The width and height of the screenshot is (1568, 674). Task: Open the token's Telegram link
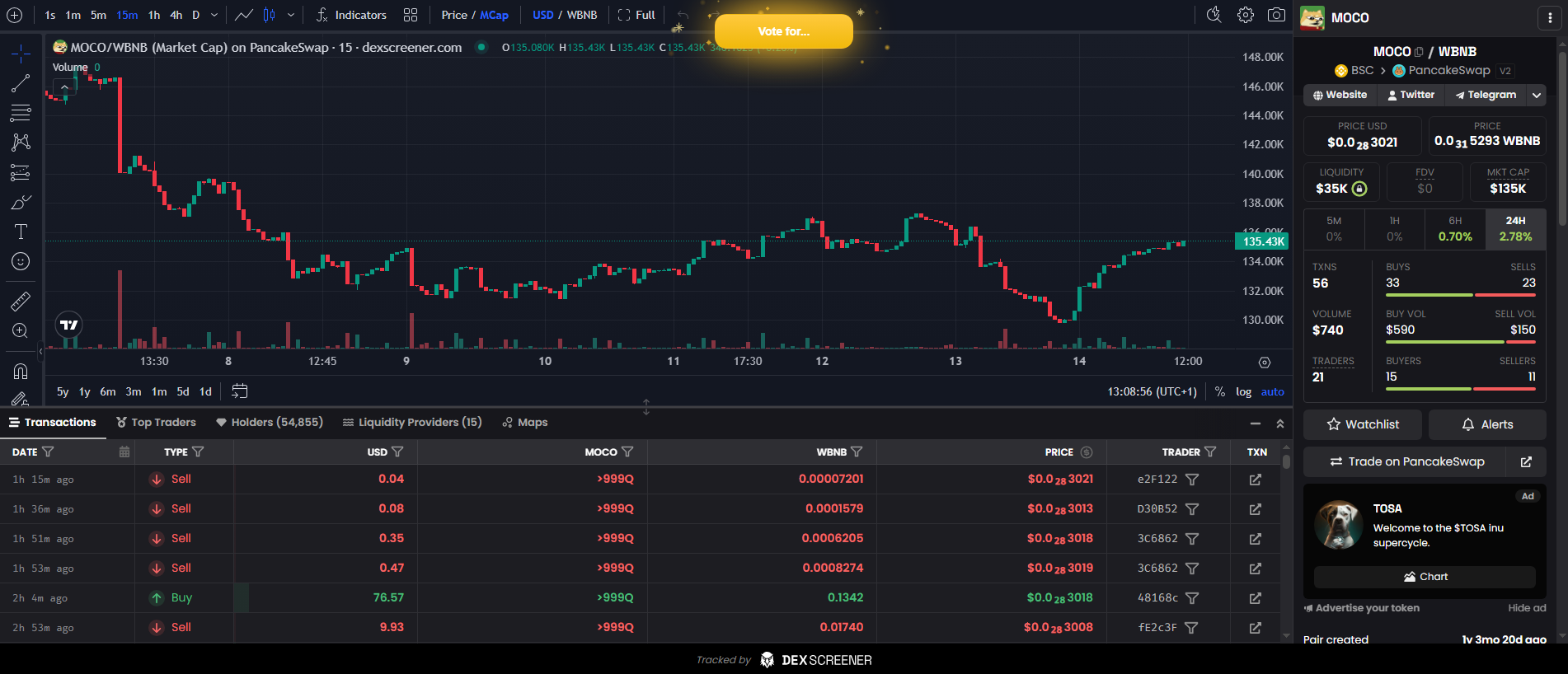1486,95
